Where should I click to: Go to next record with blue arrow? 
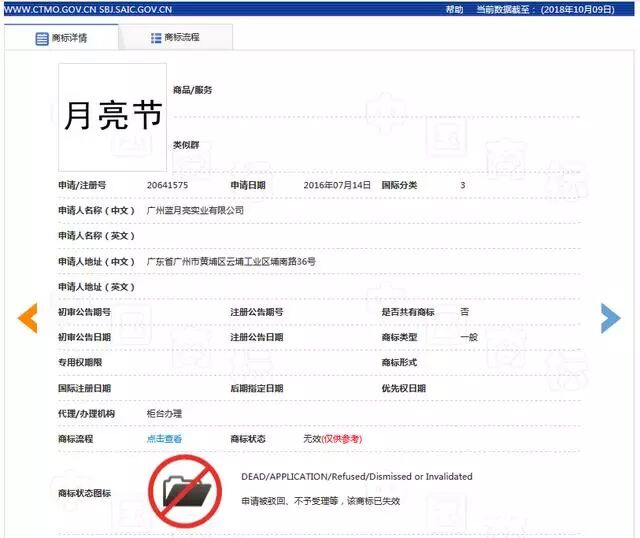[611, 318]
